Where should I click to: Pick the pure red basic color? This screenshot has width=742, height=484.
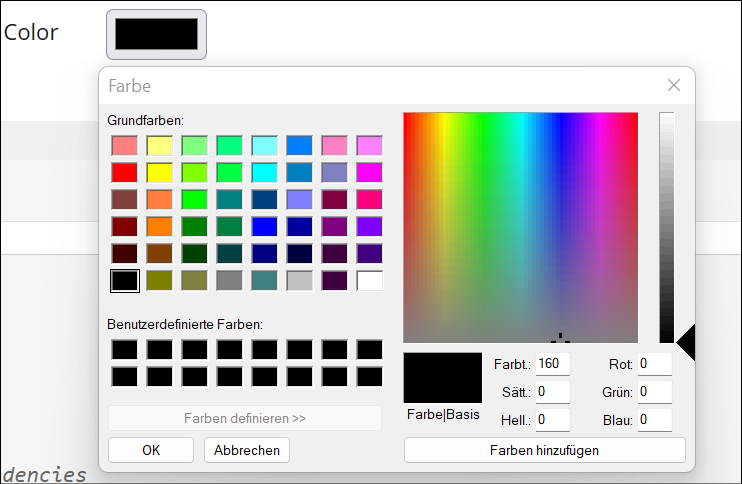tap(125, 173)
